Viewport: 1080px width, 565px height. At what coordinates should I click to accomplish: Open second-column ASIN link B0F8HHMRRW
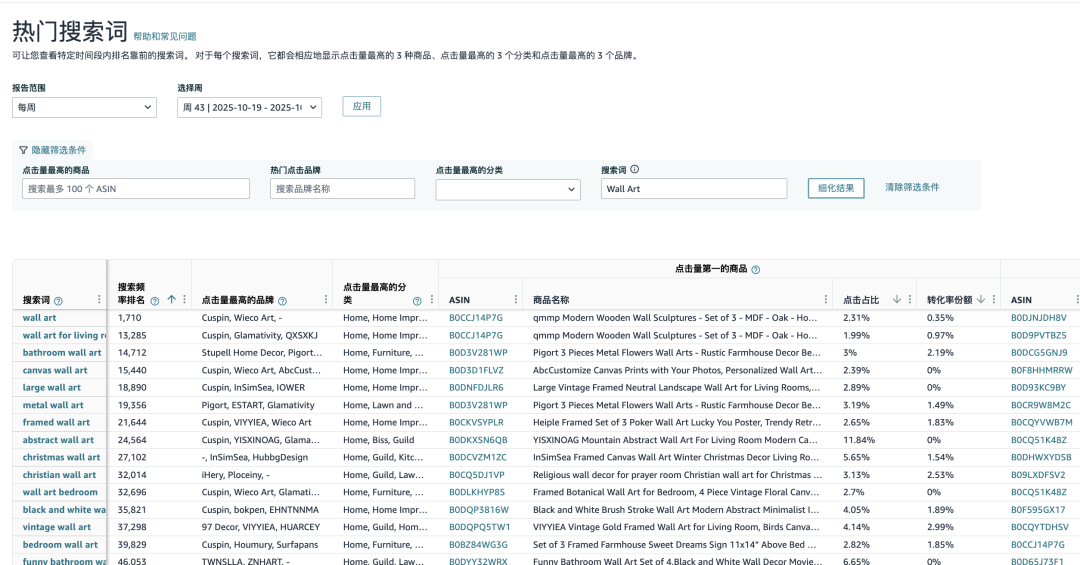coord(1041,370)
